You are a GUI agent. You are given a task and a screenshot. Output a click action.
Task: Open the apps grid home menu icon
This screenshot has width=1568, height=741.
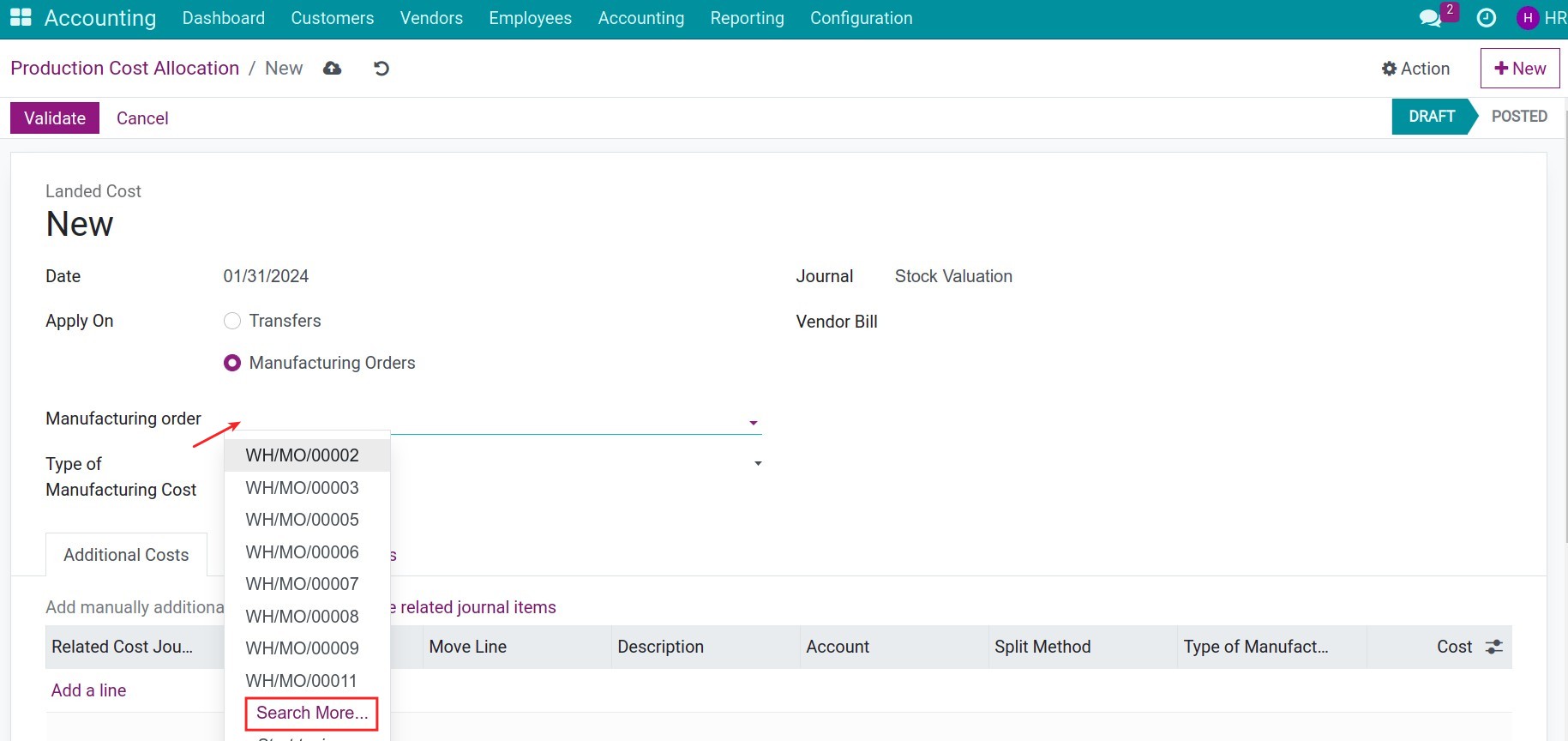21,18
